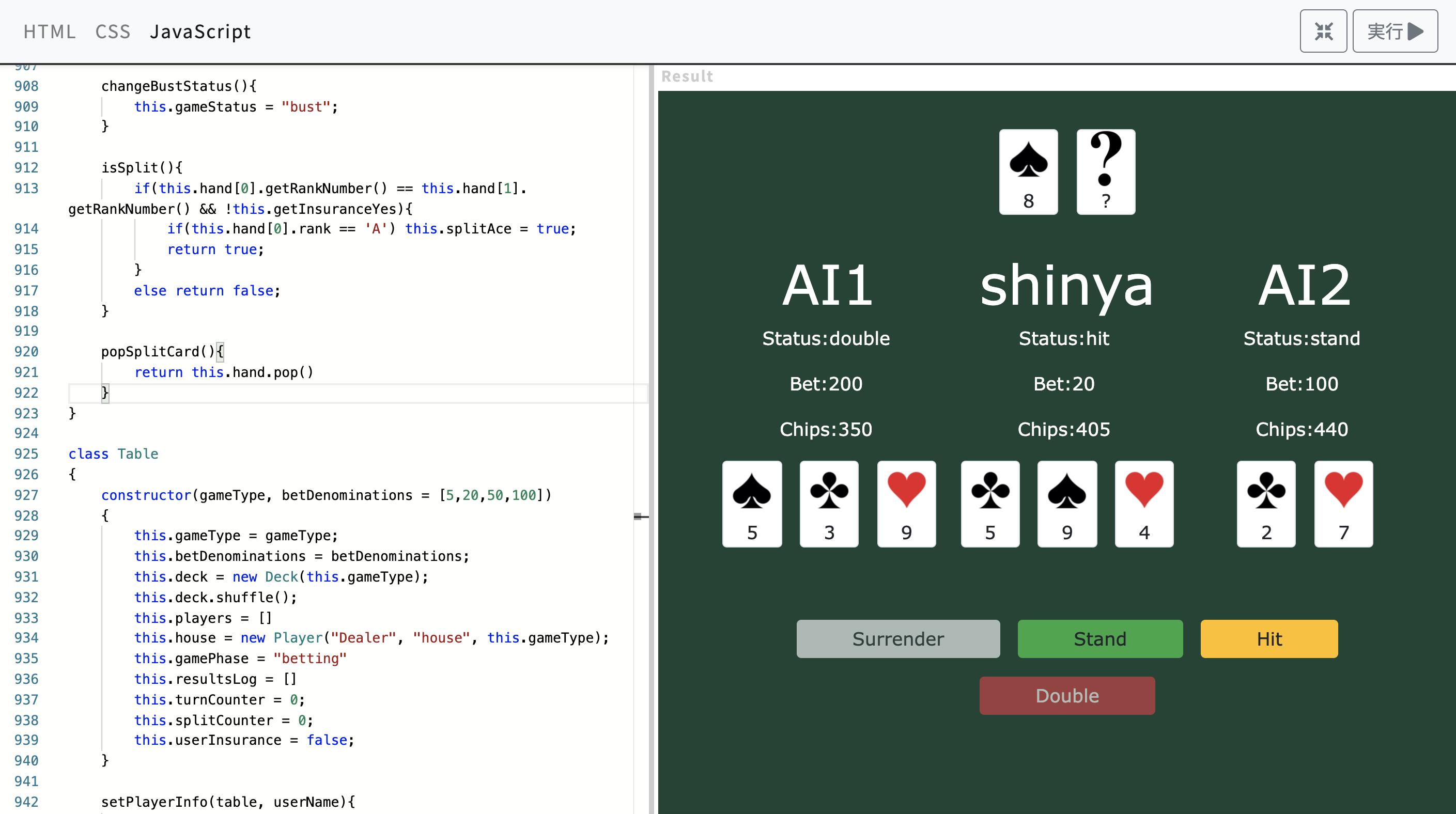Viewport: 1456px width, 814px height.
Task: Click the 'isSplit(){' code line
Action: (142, 167)
